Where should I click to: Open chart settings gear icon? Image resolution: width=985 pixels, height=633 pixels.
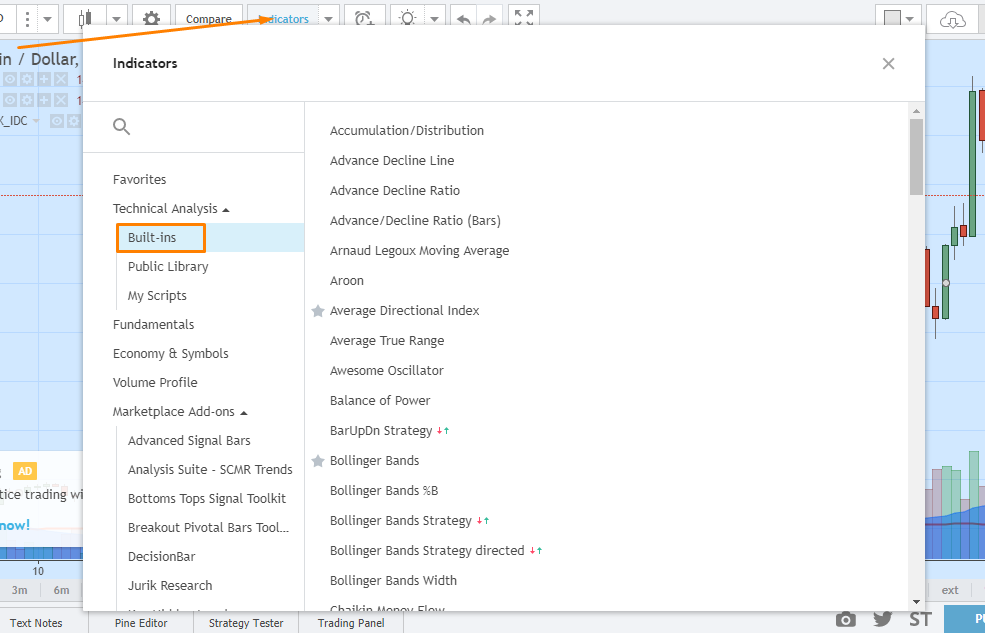pyautogui.click(x=151, y=19)
